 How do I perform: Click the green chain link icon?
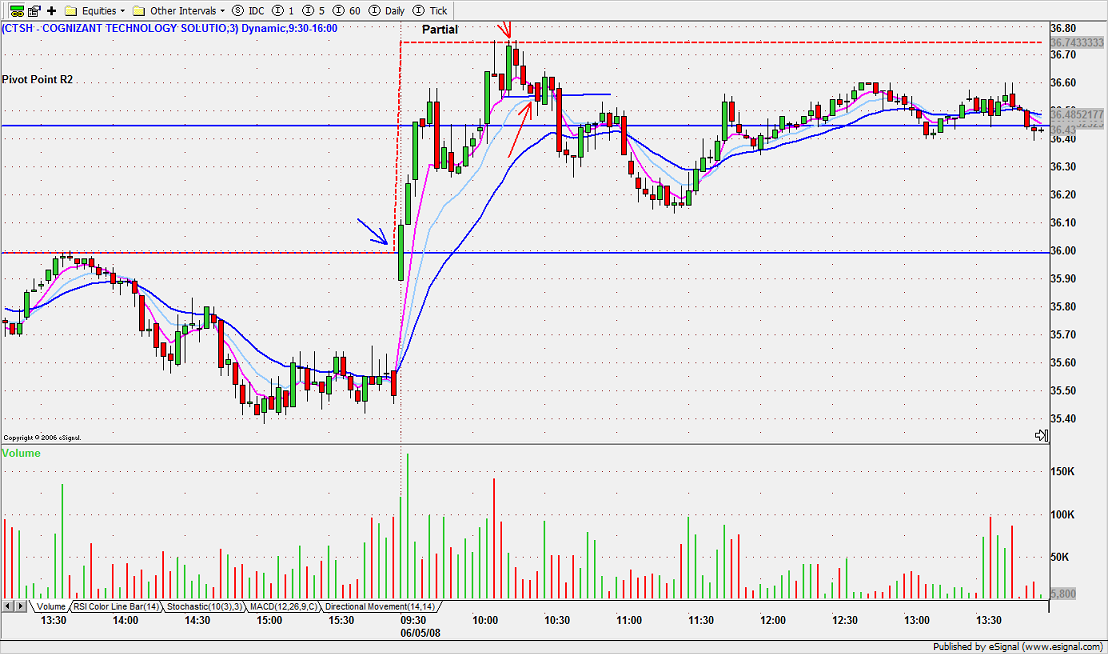point(16,11)
